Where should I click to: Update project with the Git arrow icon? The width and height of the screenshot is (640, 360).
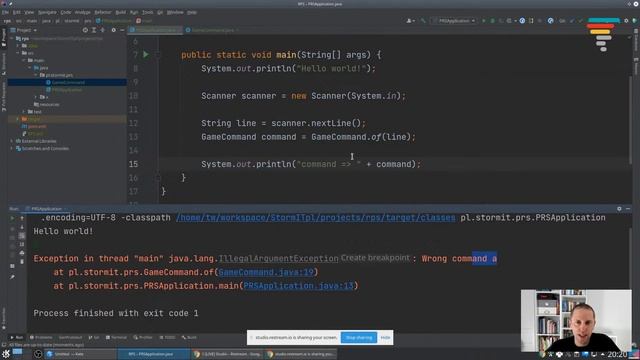(x=572, y=20)
